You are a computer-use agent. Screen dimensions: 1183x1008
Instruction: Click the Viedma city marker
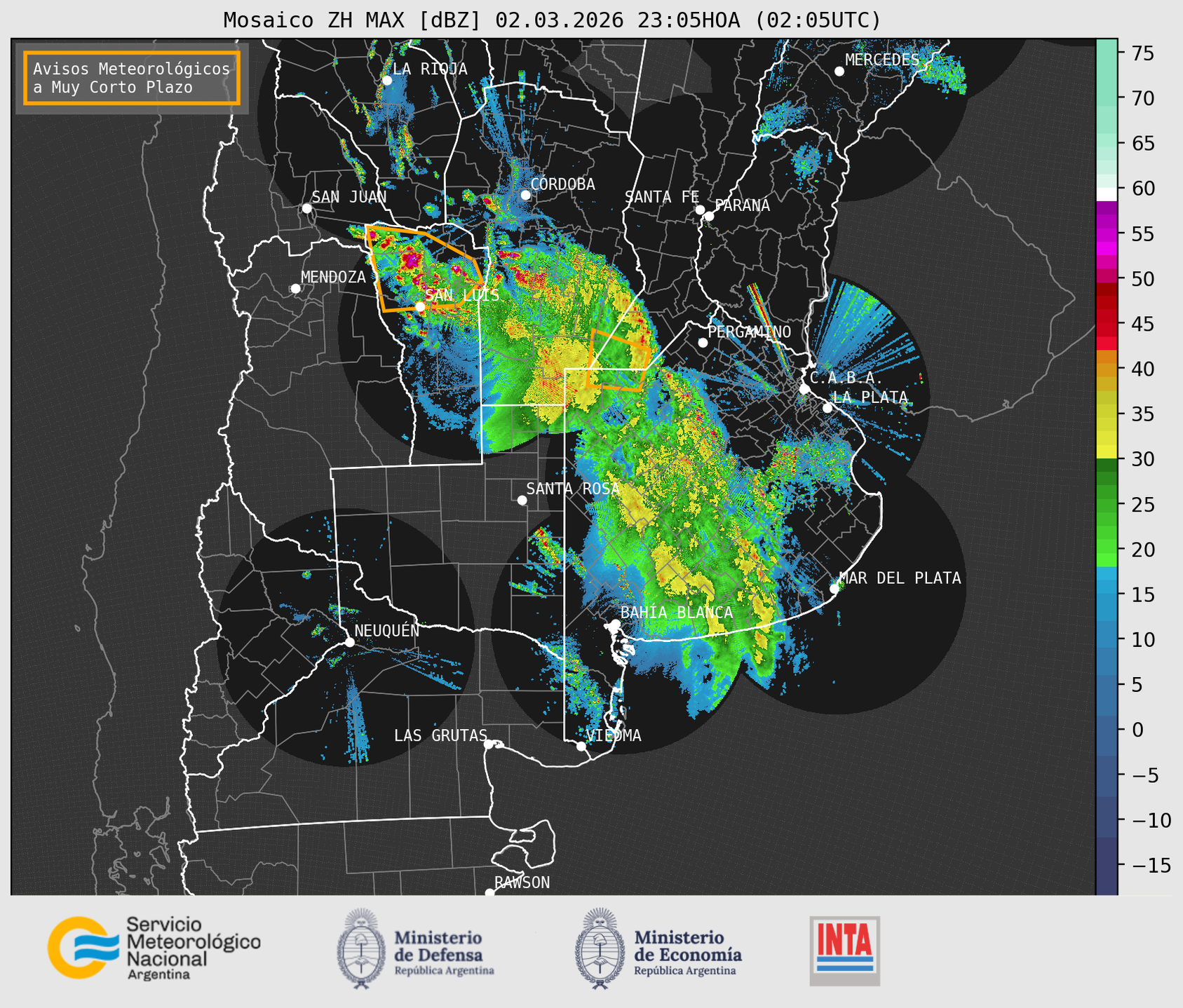[581, 746]
